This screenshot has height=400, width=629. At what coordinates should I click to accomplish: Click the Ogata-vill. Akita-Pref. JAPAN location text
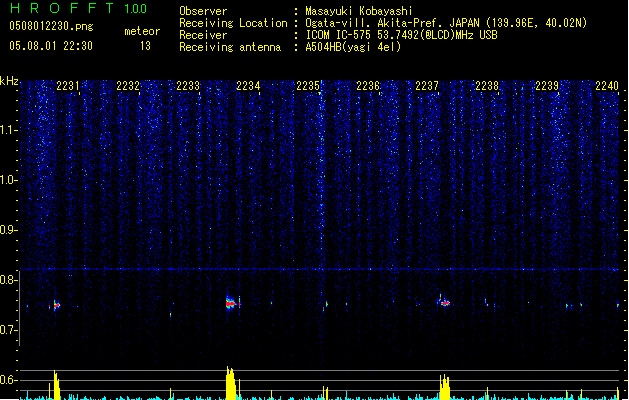click(x=446, y=23)
